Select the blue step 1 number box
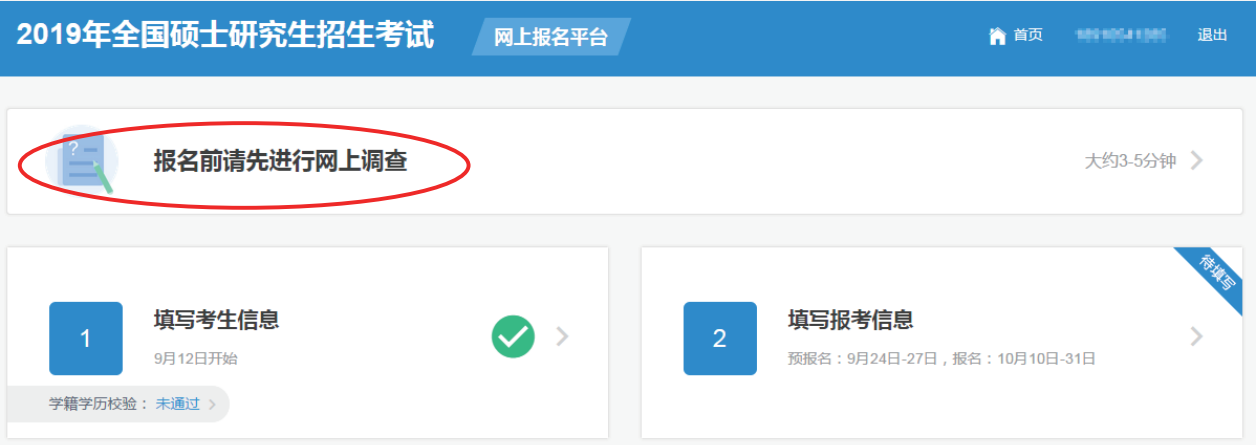 coord(86,338)
